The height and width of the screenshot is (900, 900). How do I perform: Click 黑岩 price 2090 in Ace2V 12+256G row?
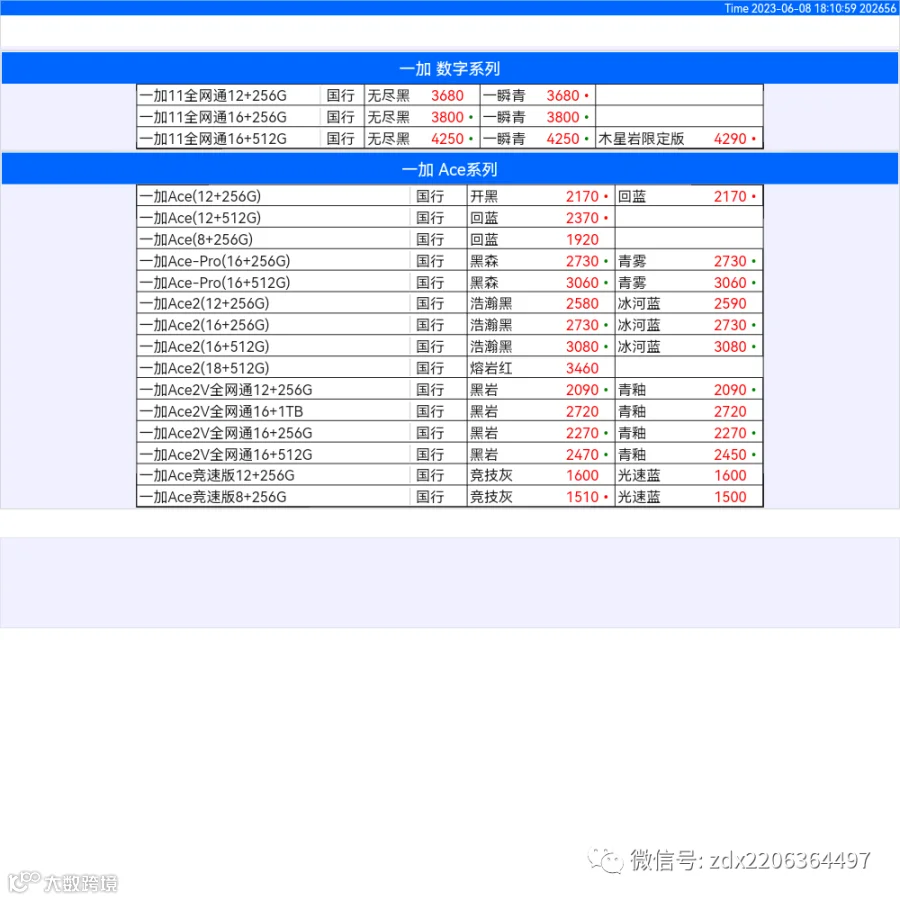(582, 390)
